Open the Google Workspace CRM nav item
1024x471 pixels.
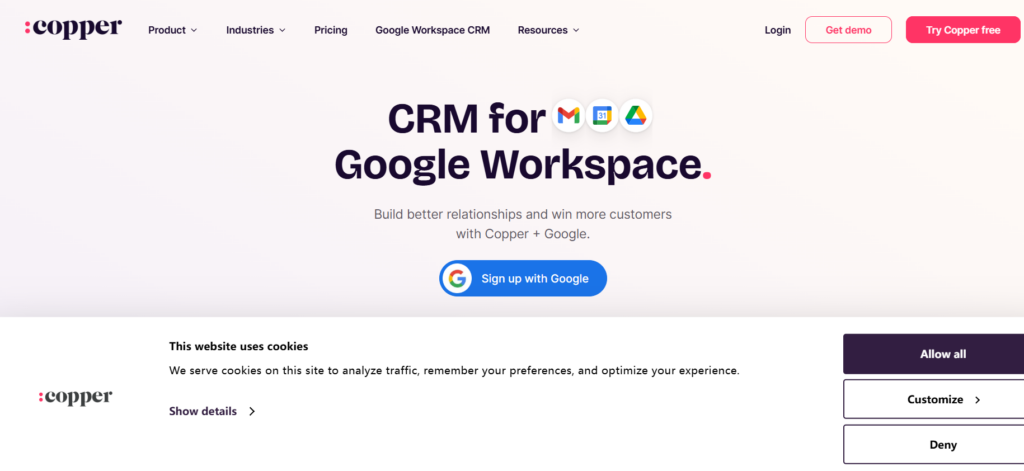click(432, 30)
